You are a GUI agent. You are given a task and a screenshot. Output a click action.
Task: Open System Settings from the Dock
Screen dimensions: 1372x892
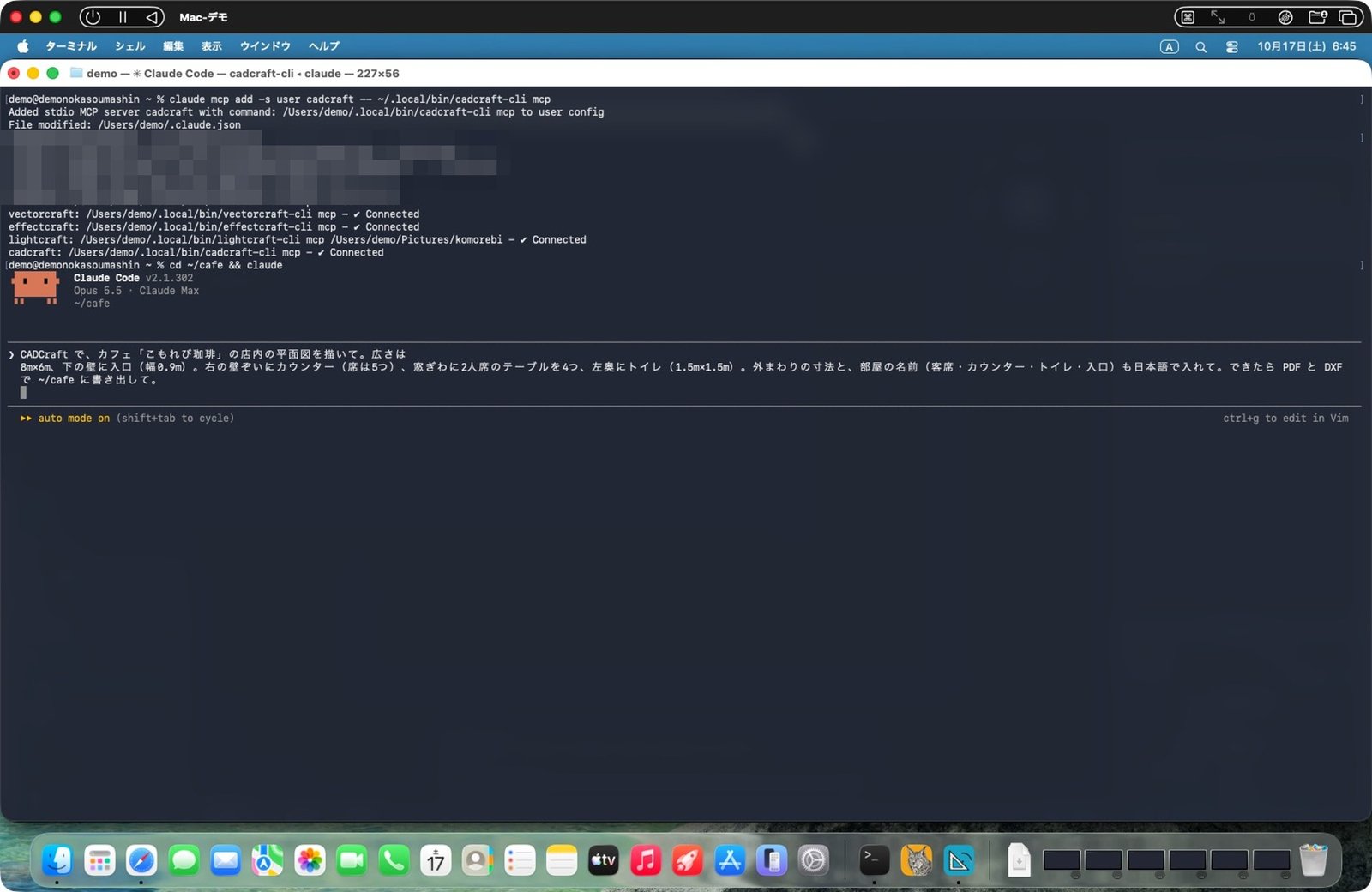click(x=814, y=860)
